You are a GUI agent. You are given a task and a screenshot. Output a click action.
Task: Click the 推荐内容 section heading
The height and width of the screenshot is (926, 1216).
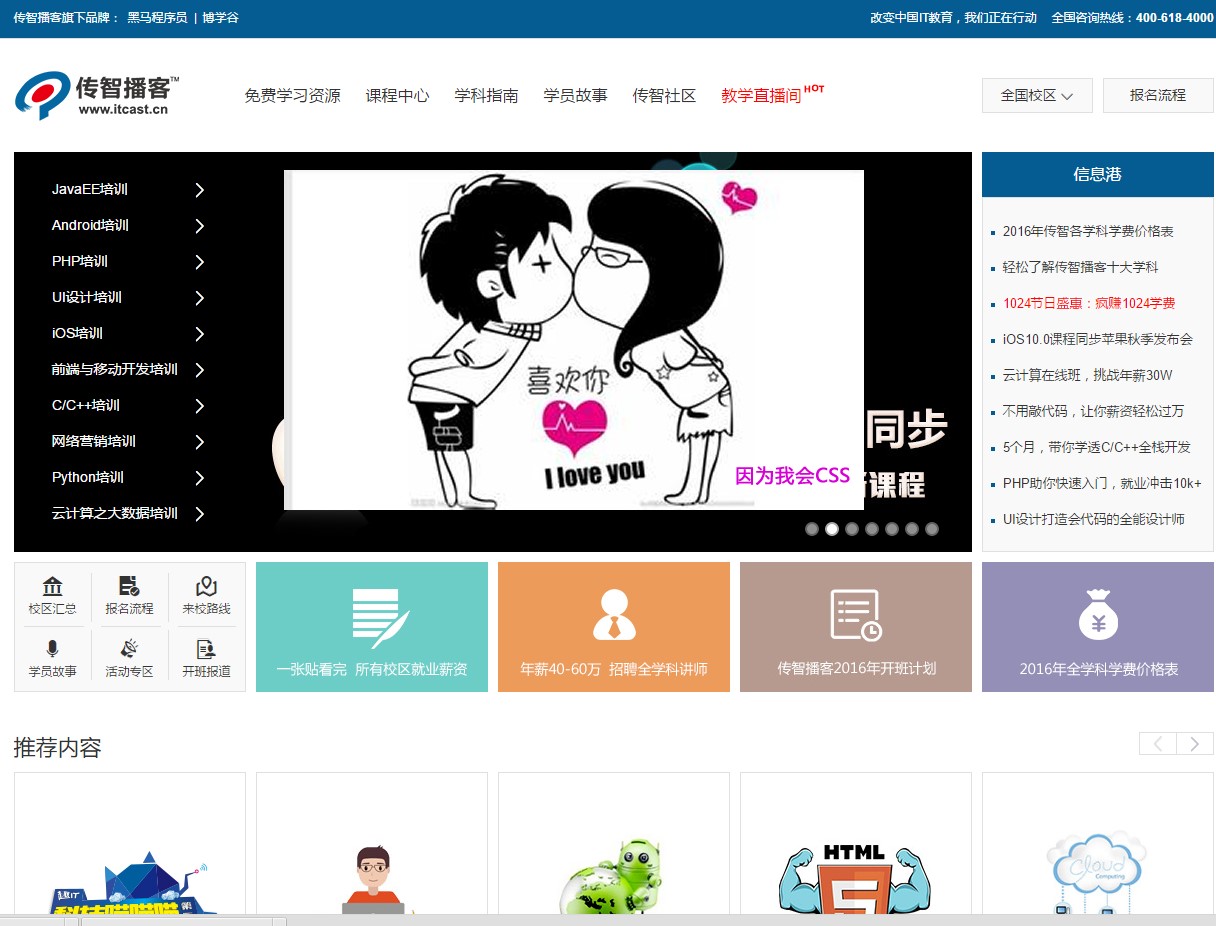(58, 747)
